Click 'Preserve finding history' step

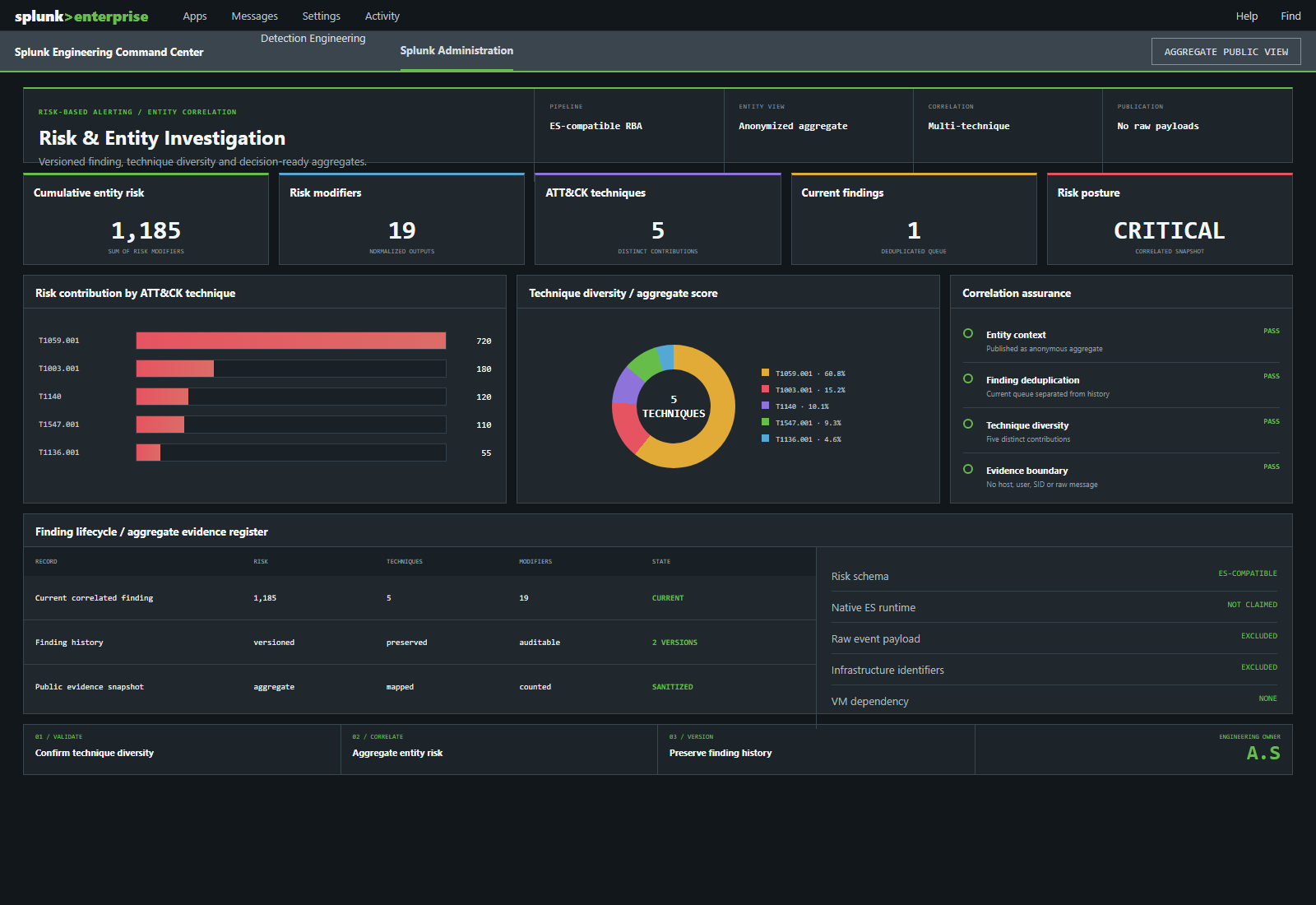point(721,753)
